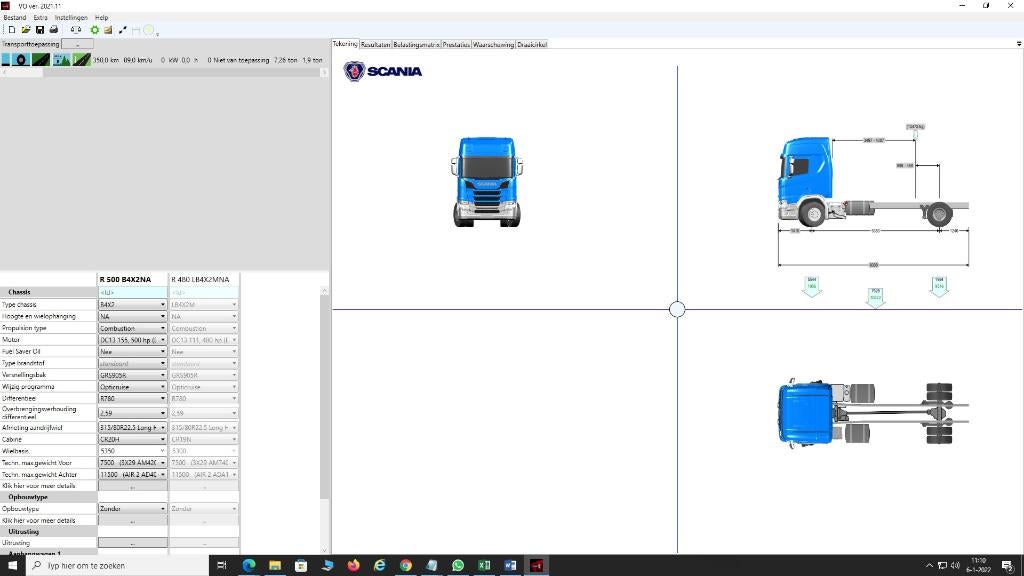The width and height of the screenshot is (1024, 576).
Task: Click the Transporttoepassing button
Action: tap(77, 44)
